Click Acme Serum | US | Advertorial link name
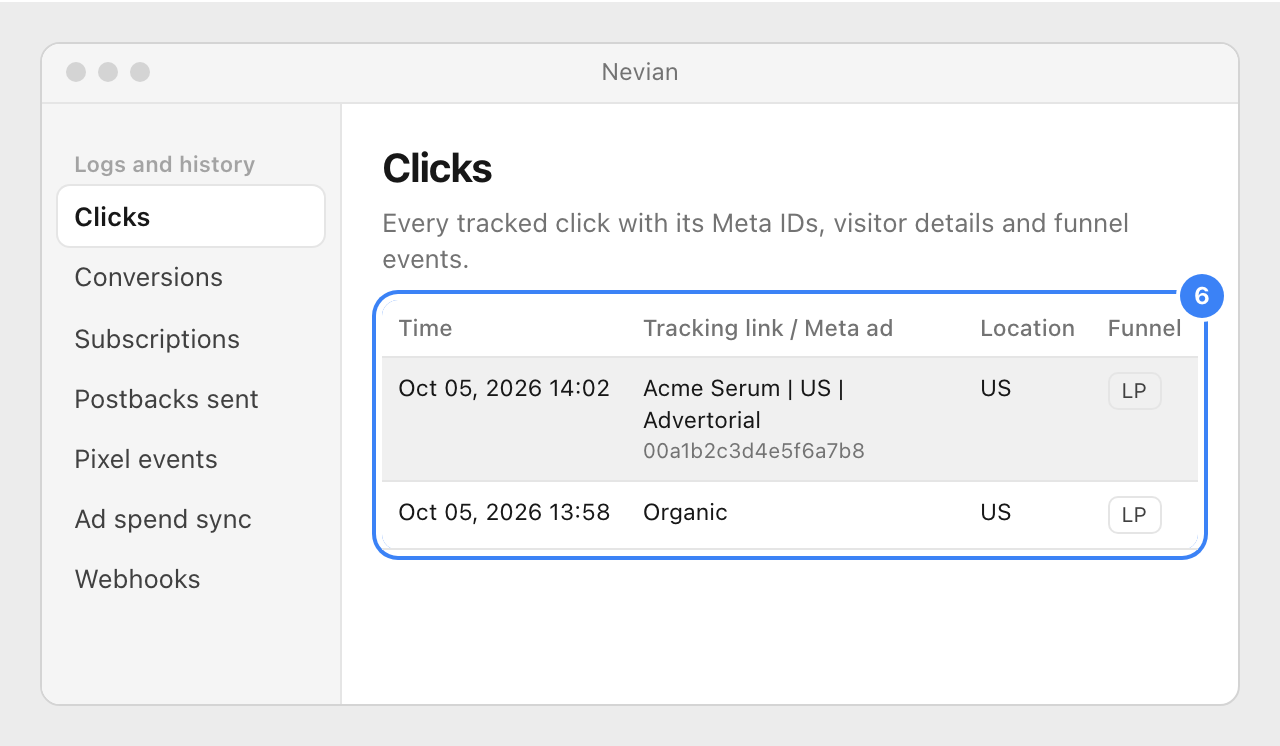This screenshot has width=1280, height=746. (x=743, y=404)
